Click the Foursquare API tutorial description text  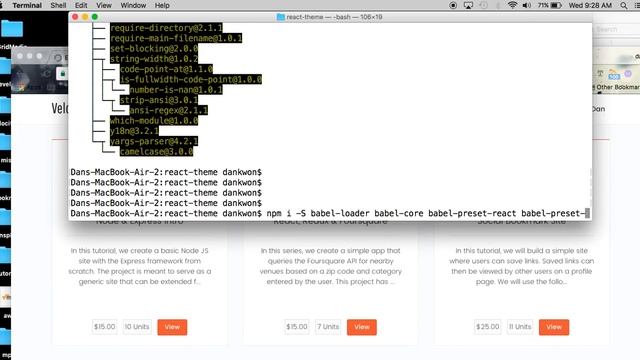tap(331, 266)
